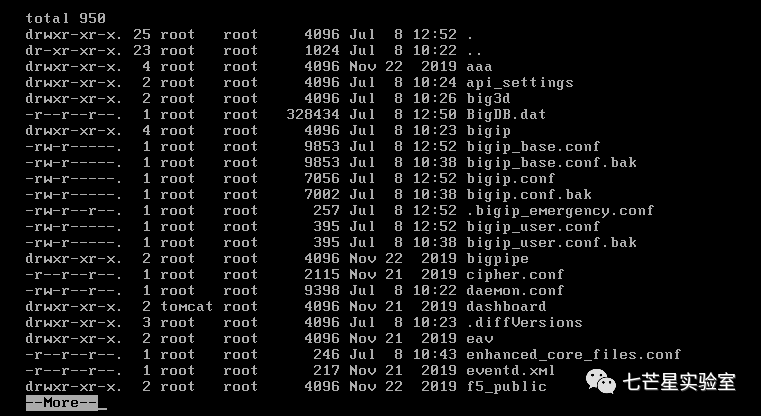The image size is (761, 416).
Task: Select the bigip.conf file name
Action: click(511, 179)
